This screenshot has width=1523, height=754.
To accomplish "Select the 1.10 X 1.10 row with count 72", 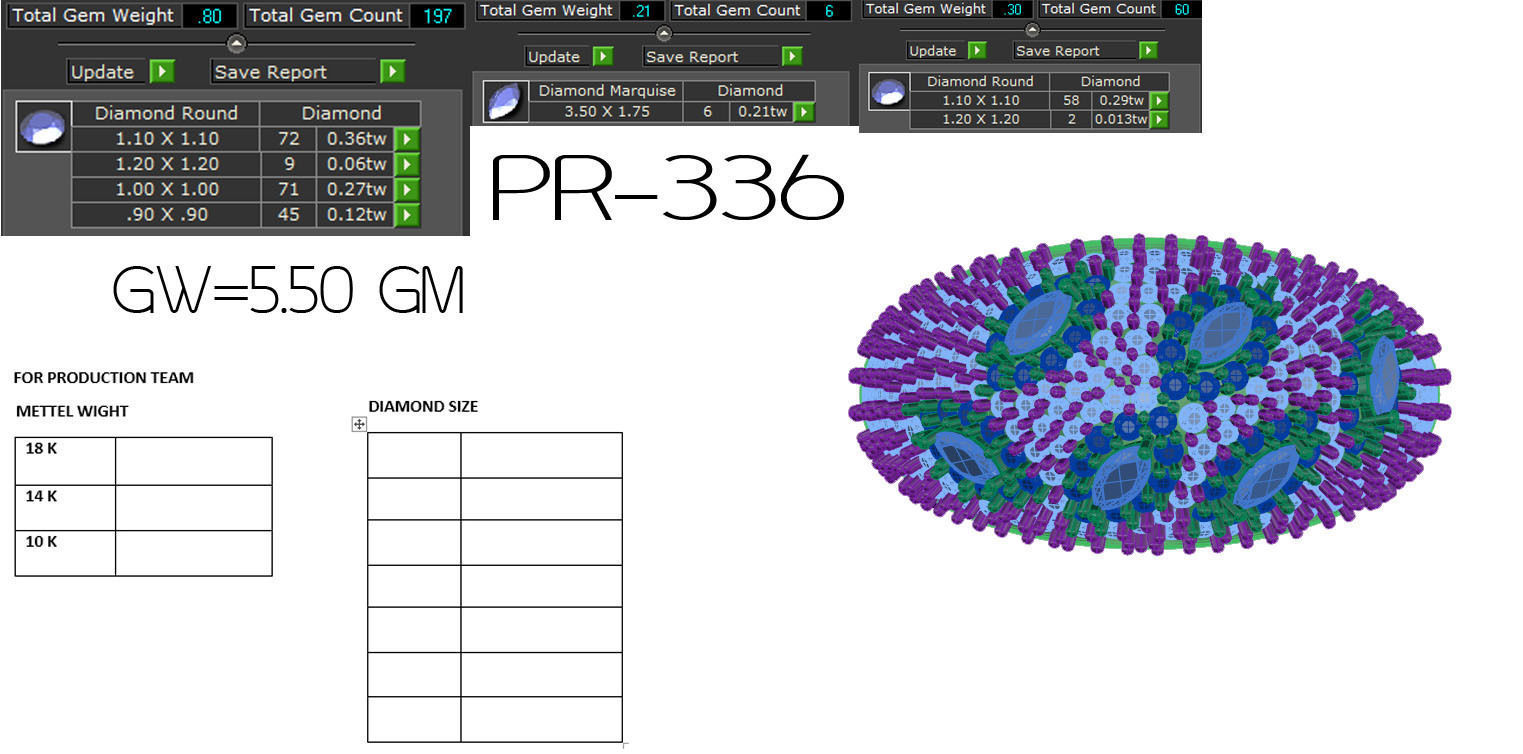I will 233,139.
